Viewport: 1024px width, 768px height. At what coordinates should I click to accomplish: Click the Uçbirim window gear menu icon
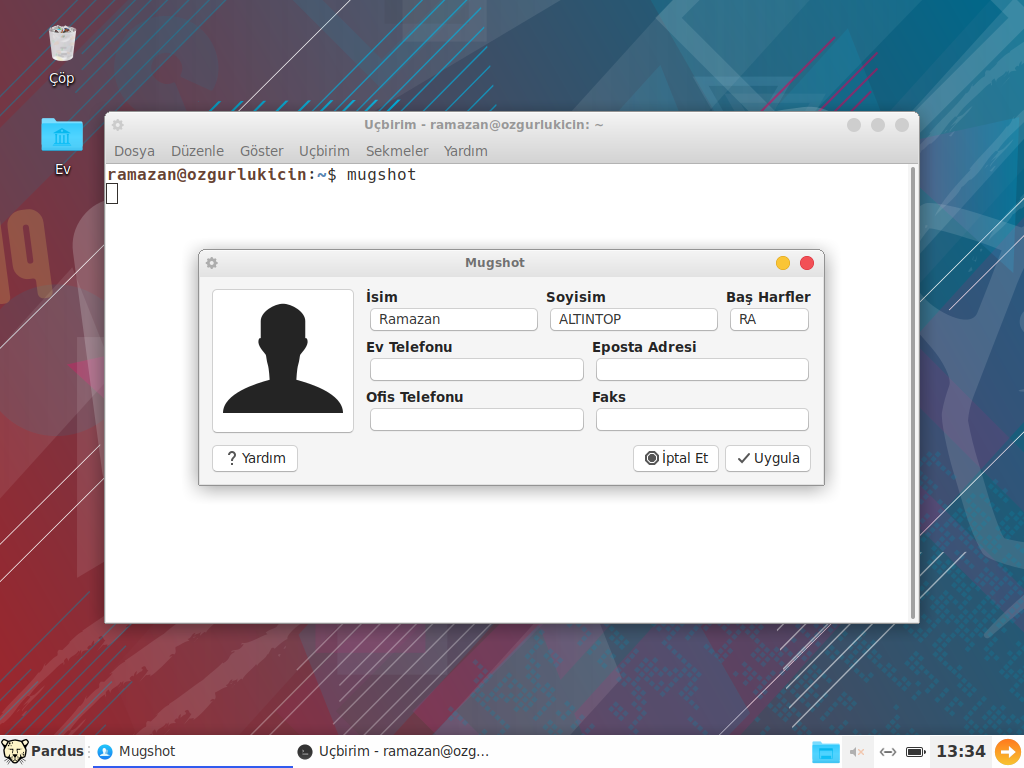pos(118,125)
